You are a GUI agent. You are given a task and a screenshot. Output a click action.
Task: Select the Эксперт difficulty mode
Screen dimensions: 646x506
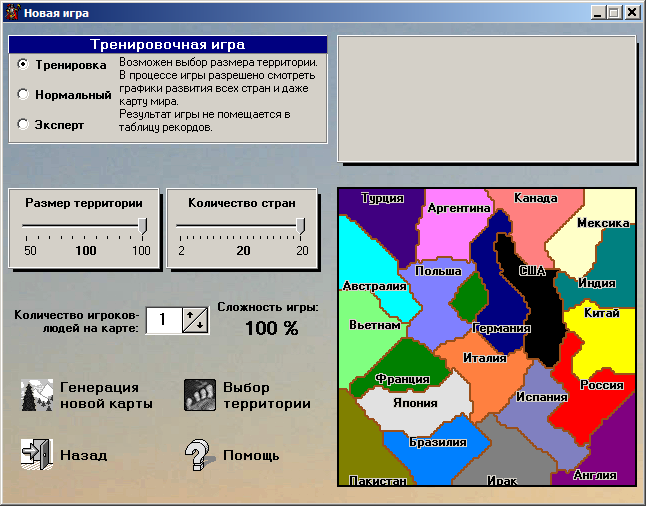[x=23, y=124]
